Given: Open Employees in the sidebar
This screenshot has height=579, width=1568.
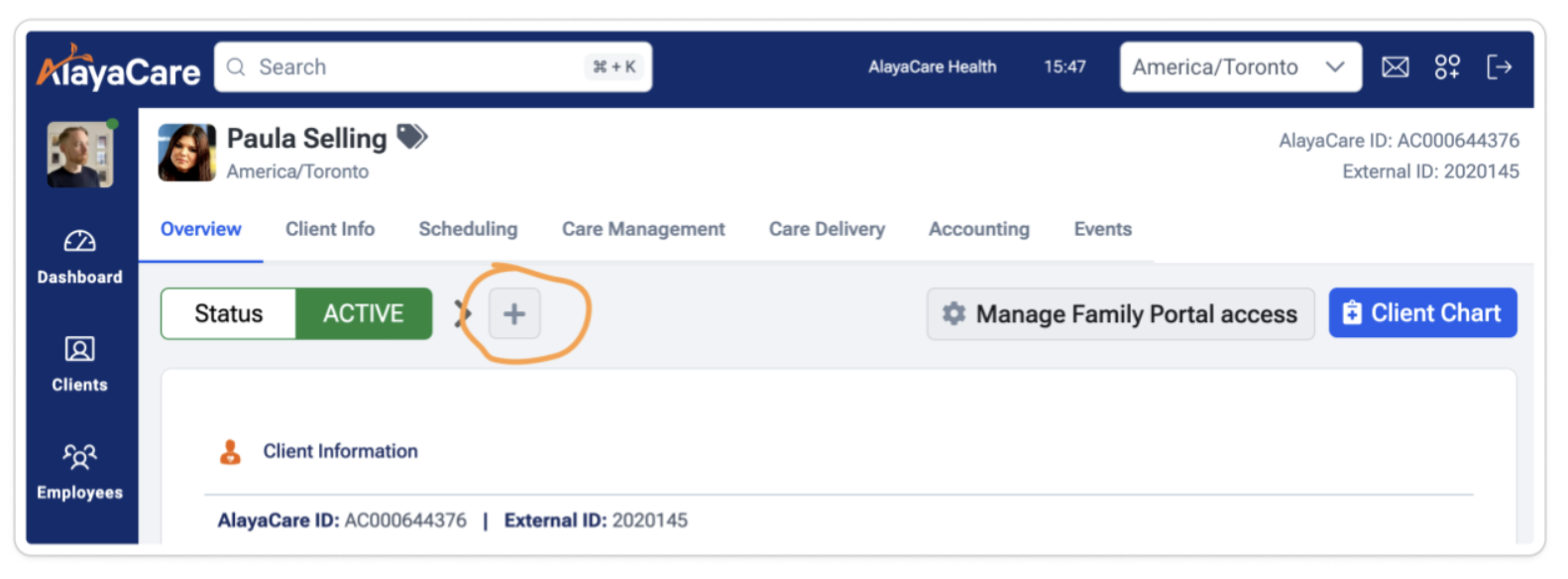Looking at the screenshot, I should coord(79,472).
